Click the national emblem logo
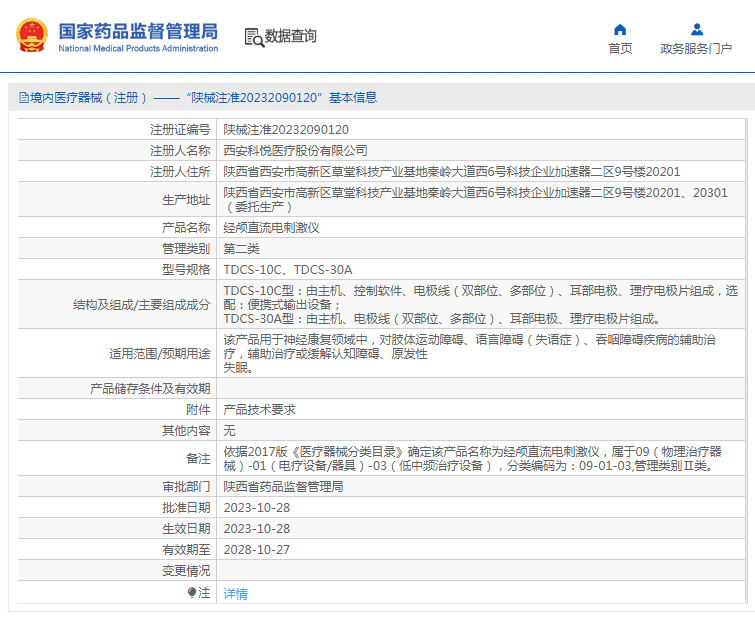Screen dimensions: 755x619 pos(32,35)
